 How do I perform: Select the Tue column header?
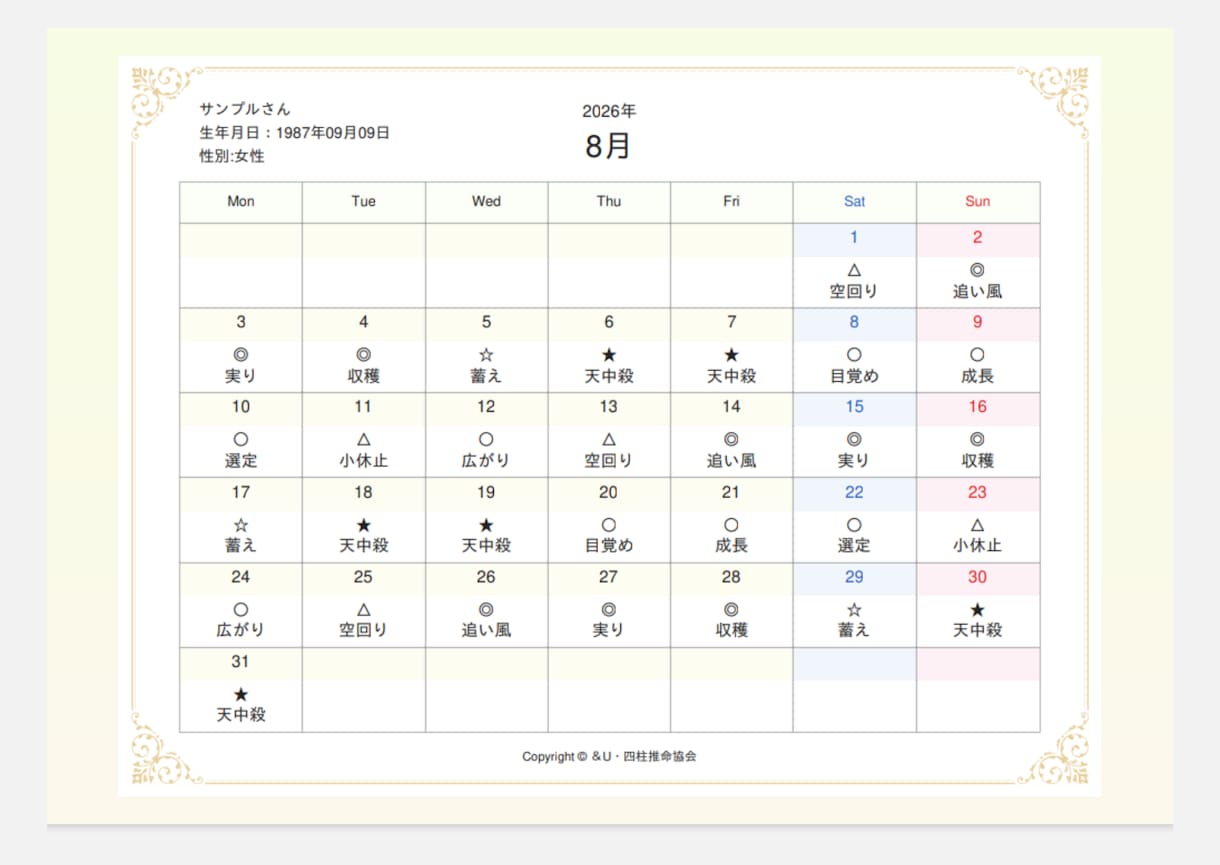[x=364, y=202]
